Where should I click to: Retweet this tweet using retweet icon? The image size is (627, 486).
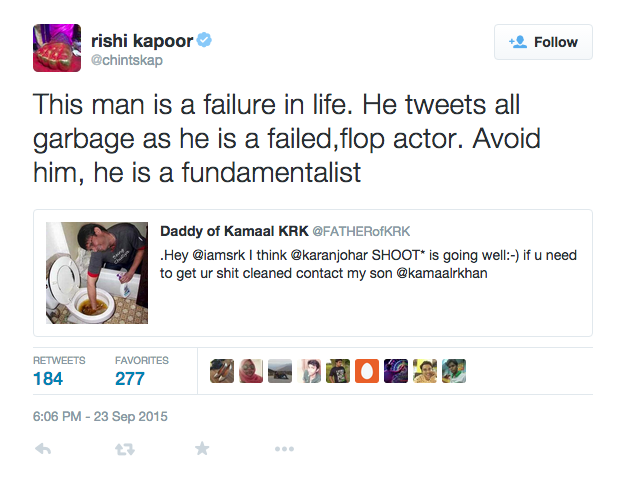(124, 449)
